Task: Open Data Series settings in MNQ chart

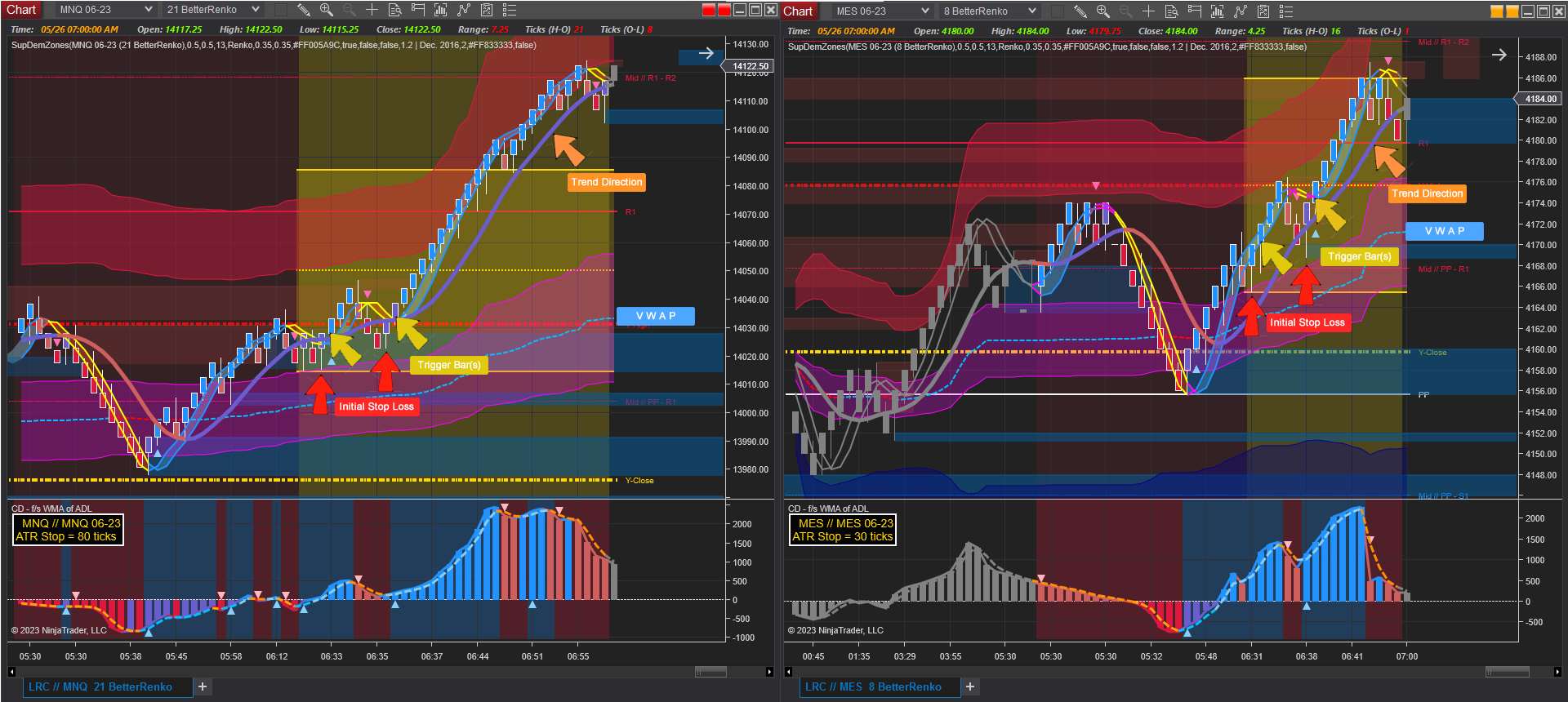Action: [441, 10]
